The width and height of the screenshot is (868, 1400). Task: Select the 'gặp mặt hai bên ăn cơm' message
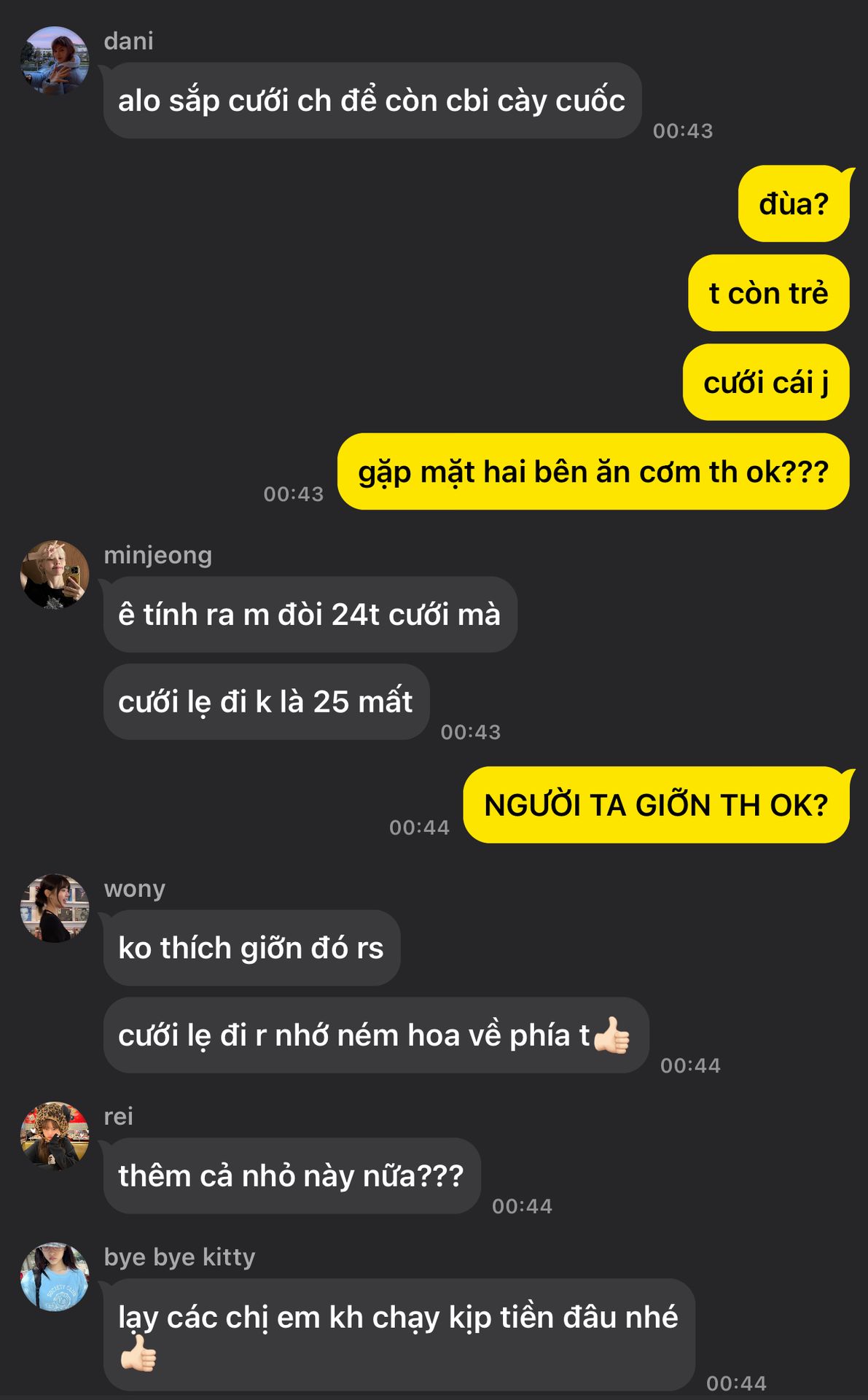(x=593, y=472)
